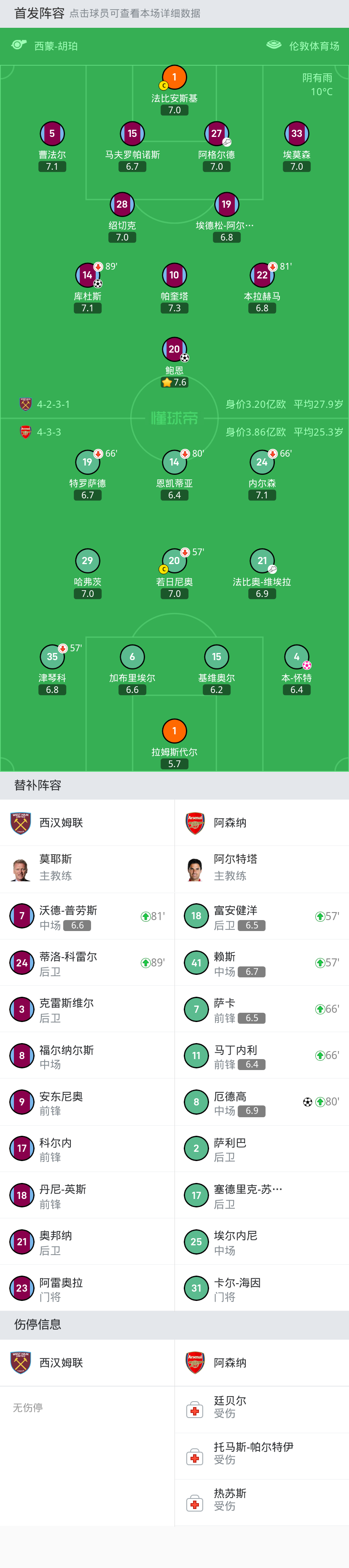
Task: Click the 6.7 rating badge under 马夫罗帕诺斯
Action: pos(132,166)
